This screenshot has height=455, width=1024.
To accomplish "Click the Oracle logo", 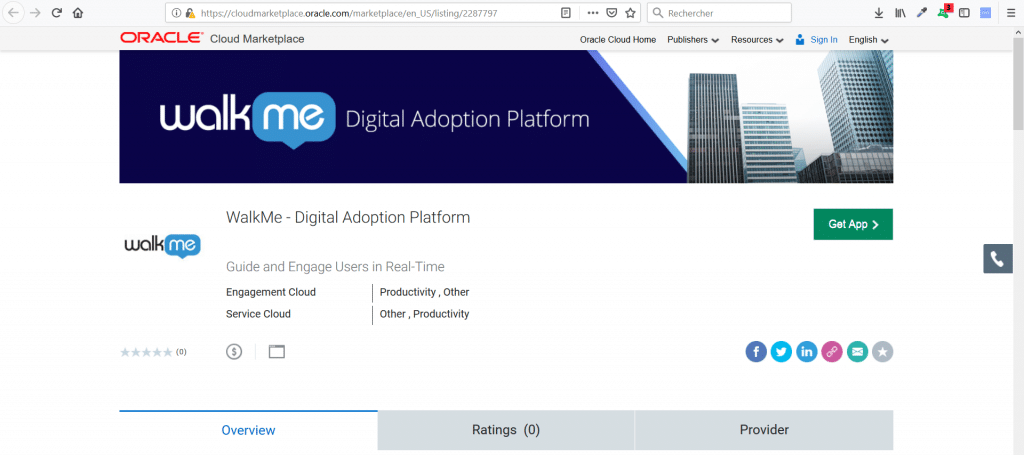I will [161, 39].
